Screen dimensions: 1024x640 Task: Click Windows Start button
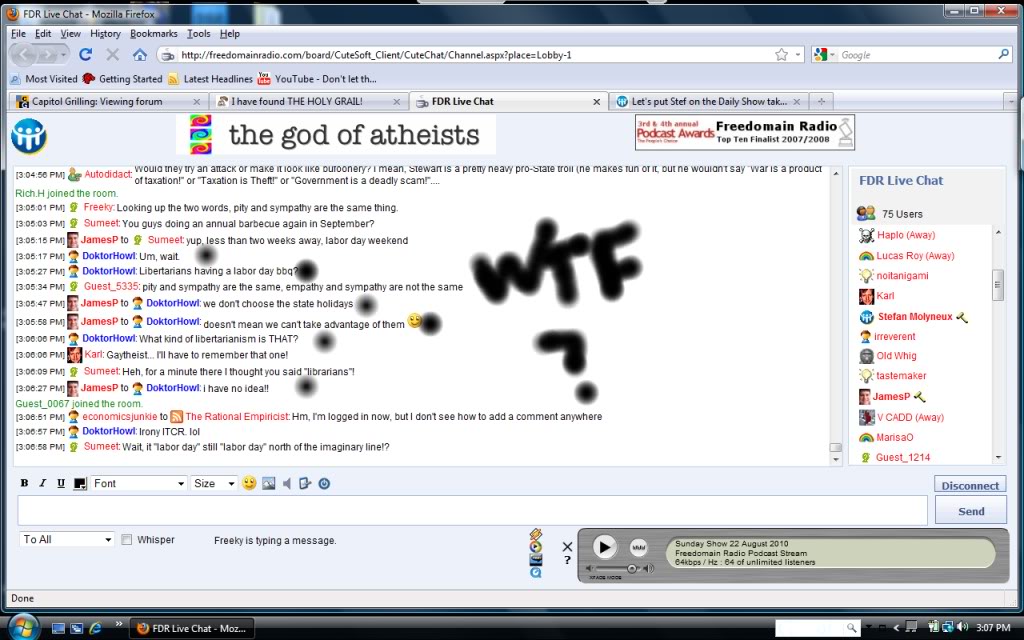(x=24, y=628)
